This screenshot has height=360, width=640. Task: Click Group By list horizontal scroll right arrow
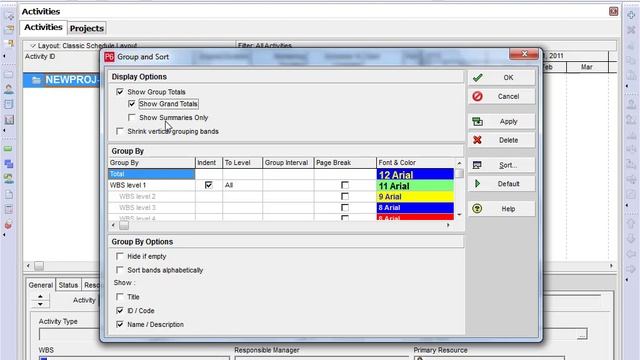pos(448,225)
